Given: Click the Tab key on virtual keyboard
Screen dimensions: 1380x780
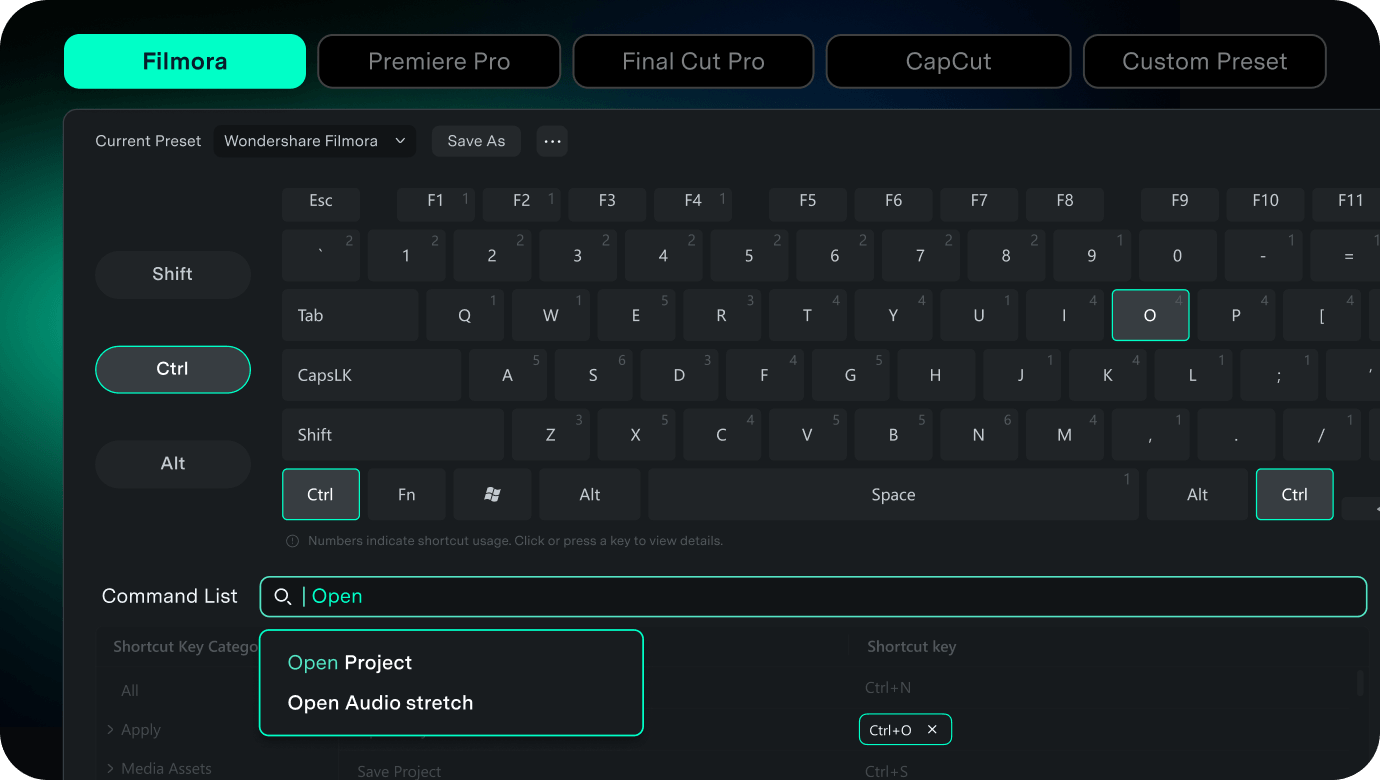Looking at the screenshot, I should tap(350, 315).
